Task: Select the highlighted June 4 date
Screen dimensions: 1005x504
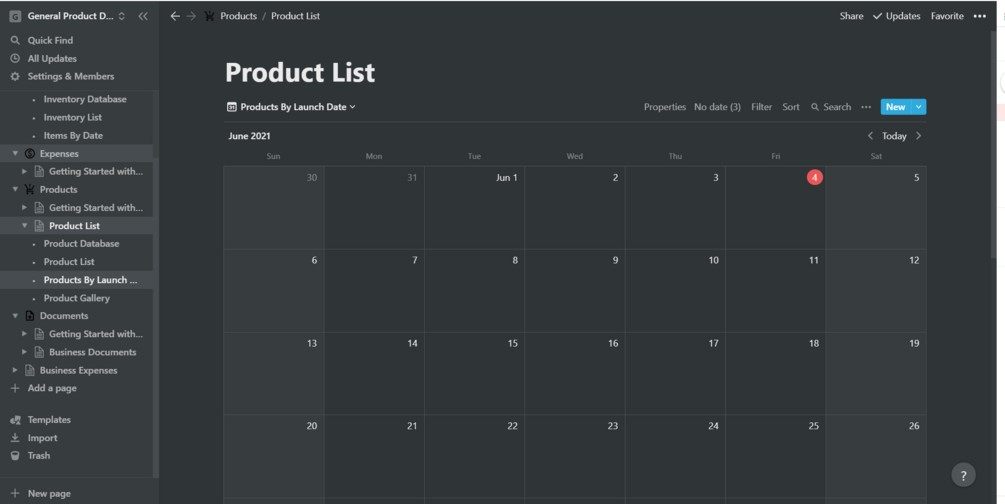Action: 814,177
